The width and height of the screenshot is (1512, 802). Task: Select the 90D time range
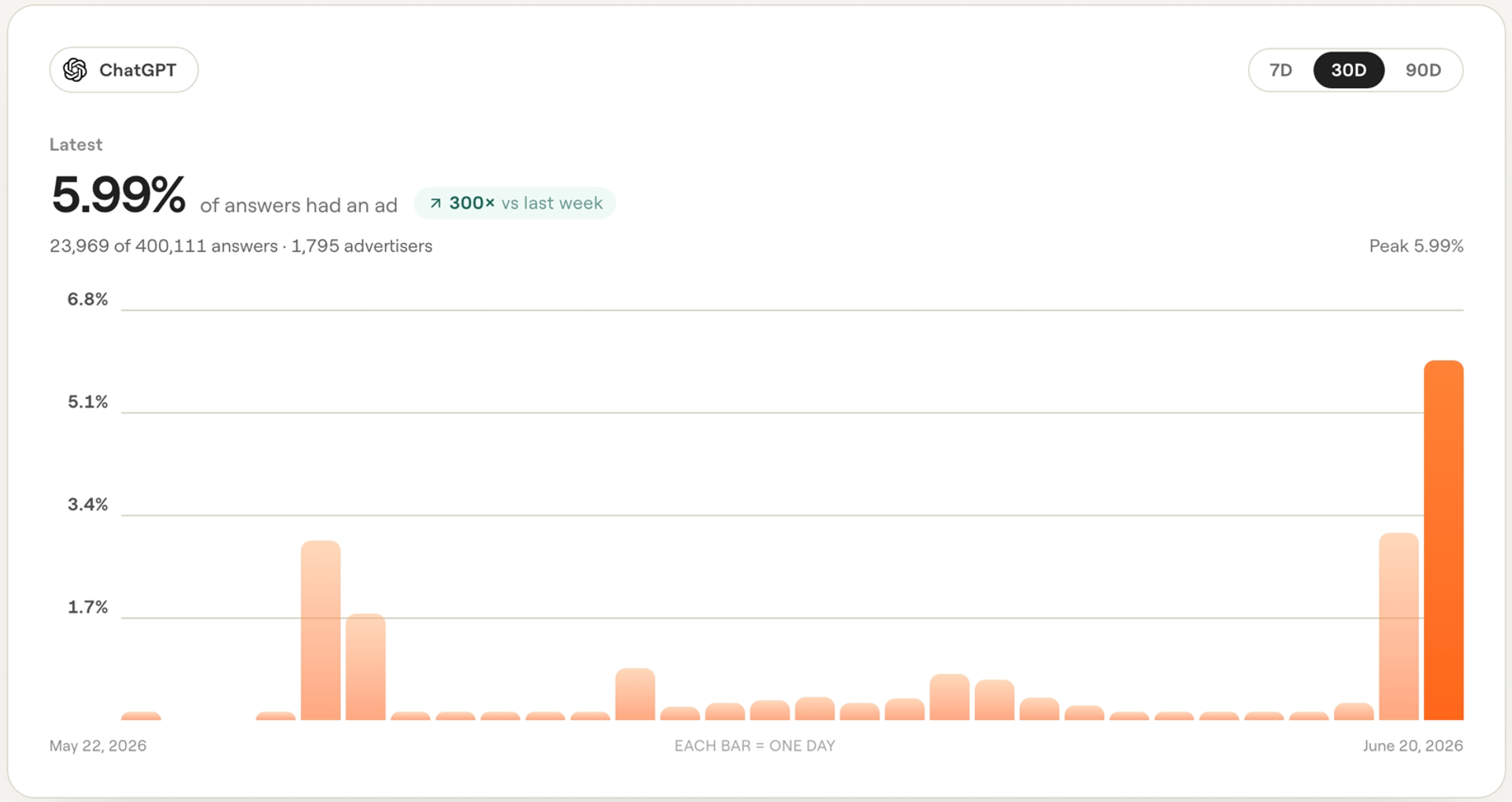[1423, 70]
